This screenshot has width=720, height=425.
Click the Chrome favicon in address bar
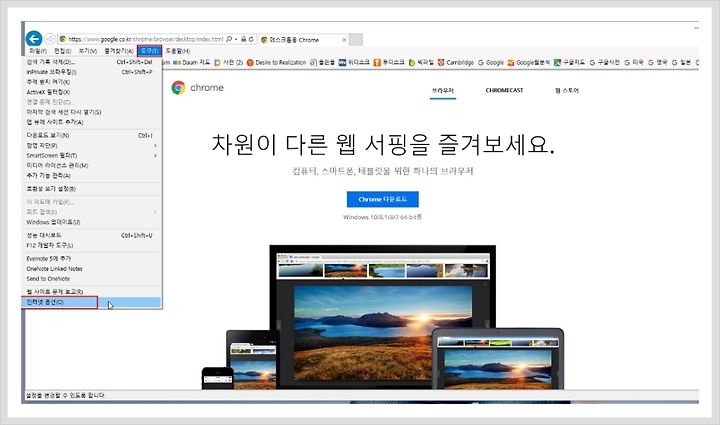click(63, 39)
